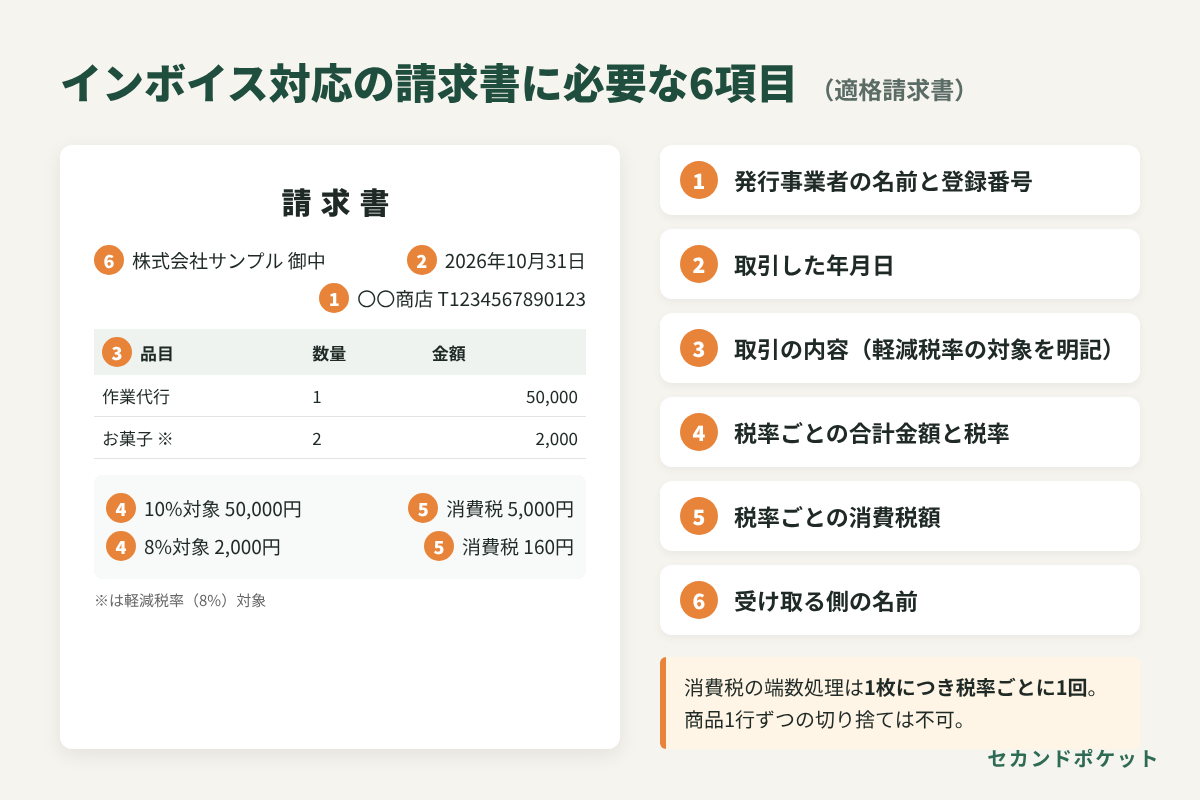The height and width of the screenshot is (800, 1200).
Task: Click the '金額' column header
Action: pos(449,353)
